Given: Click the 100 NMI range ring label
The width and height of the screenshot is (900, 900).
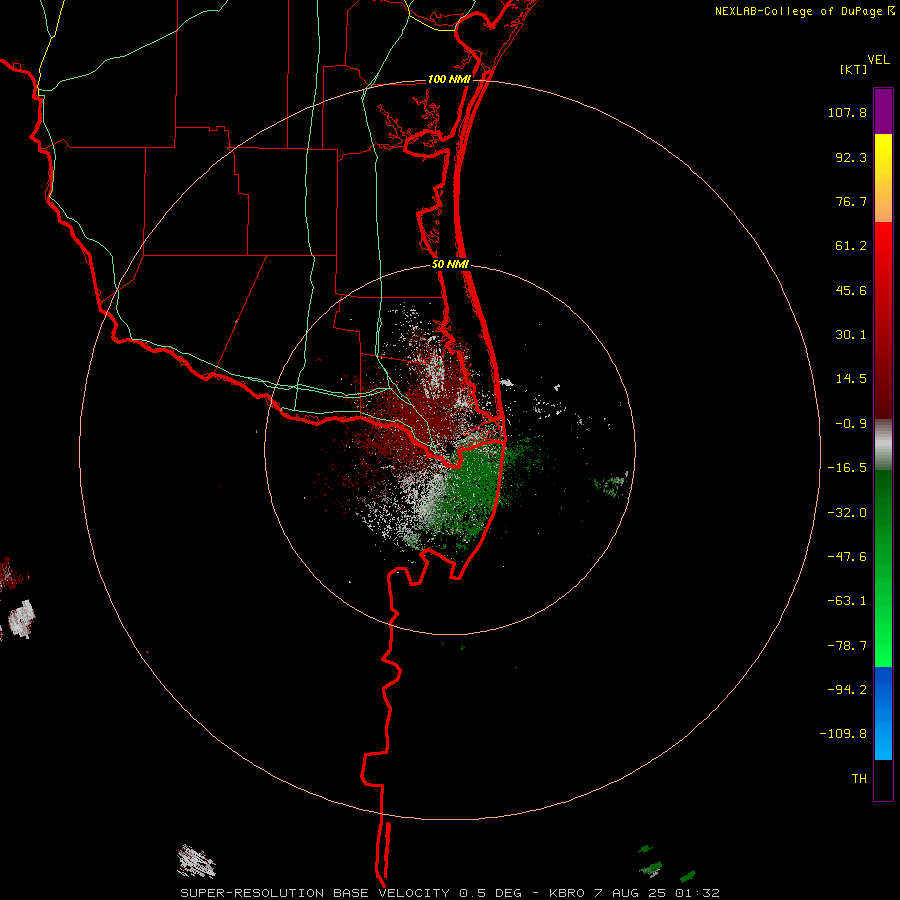Looking at the screenshot, I should tap(449, 79).
